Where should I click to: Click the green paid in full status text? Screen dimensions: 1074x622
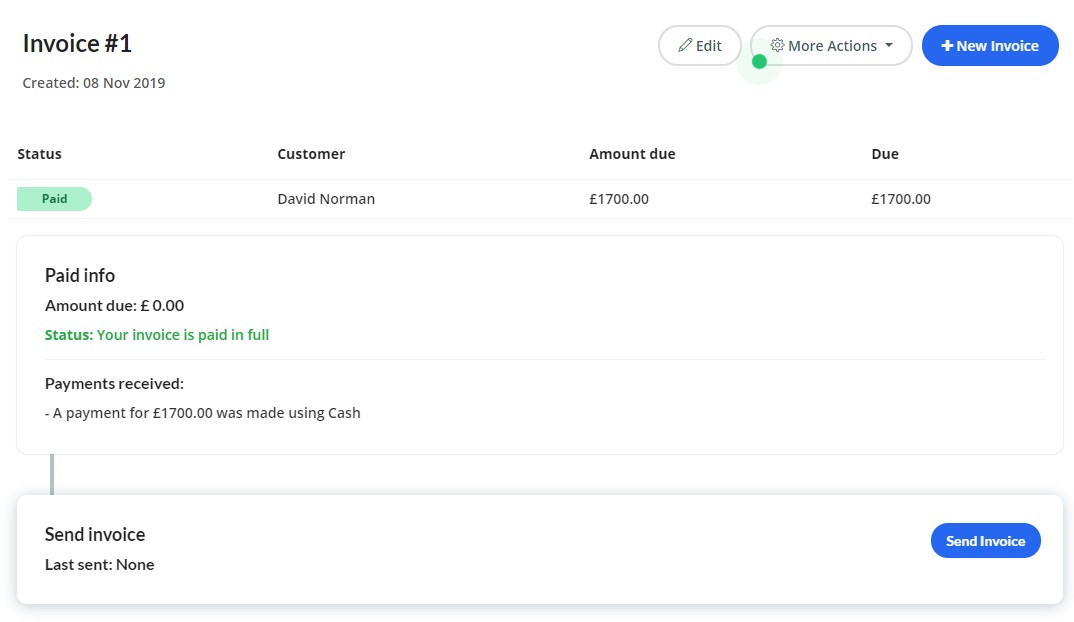point(157,335)
